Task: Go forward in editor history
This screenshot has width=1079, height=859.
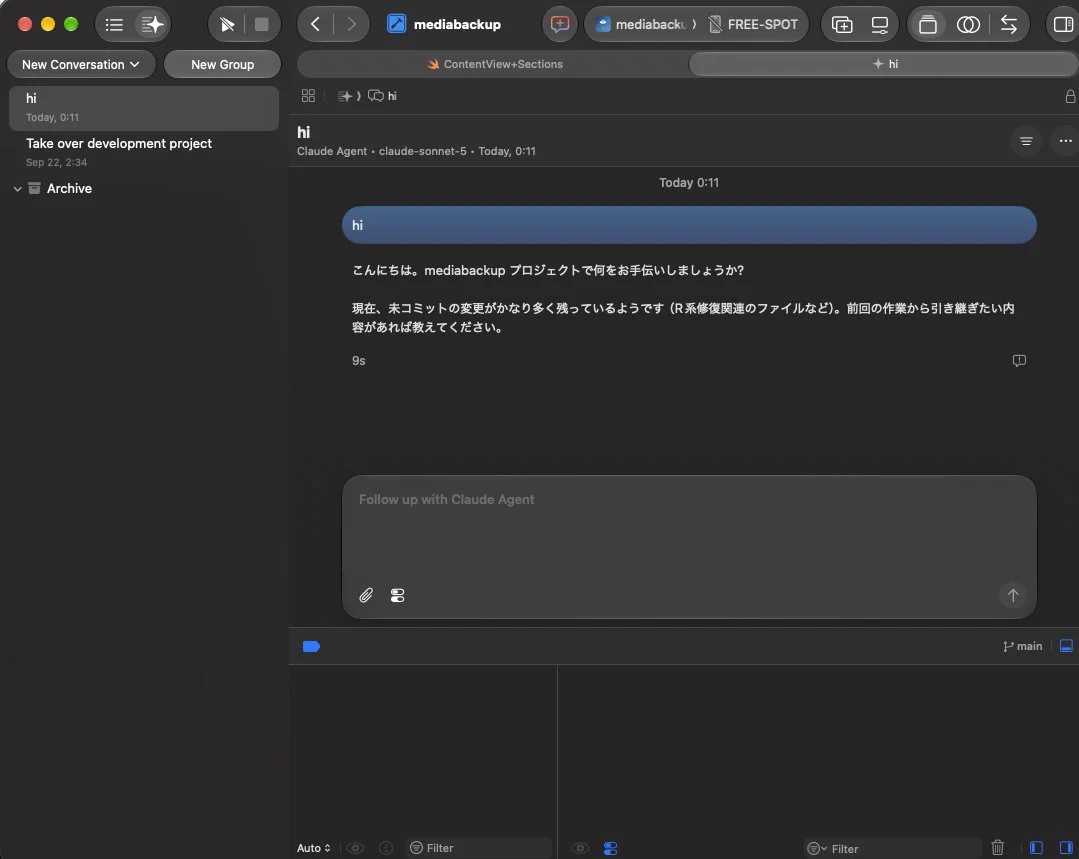Action: pyautogui.click(x=352, y=25)
